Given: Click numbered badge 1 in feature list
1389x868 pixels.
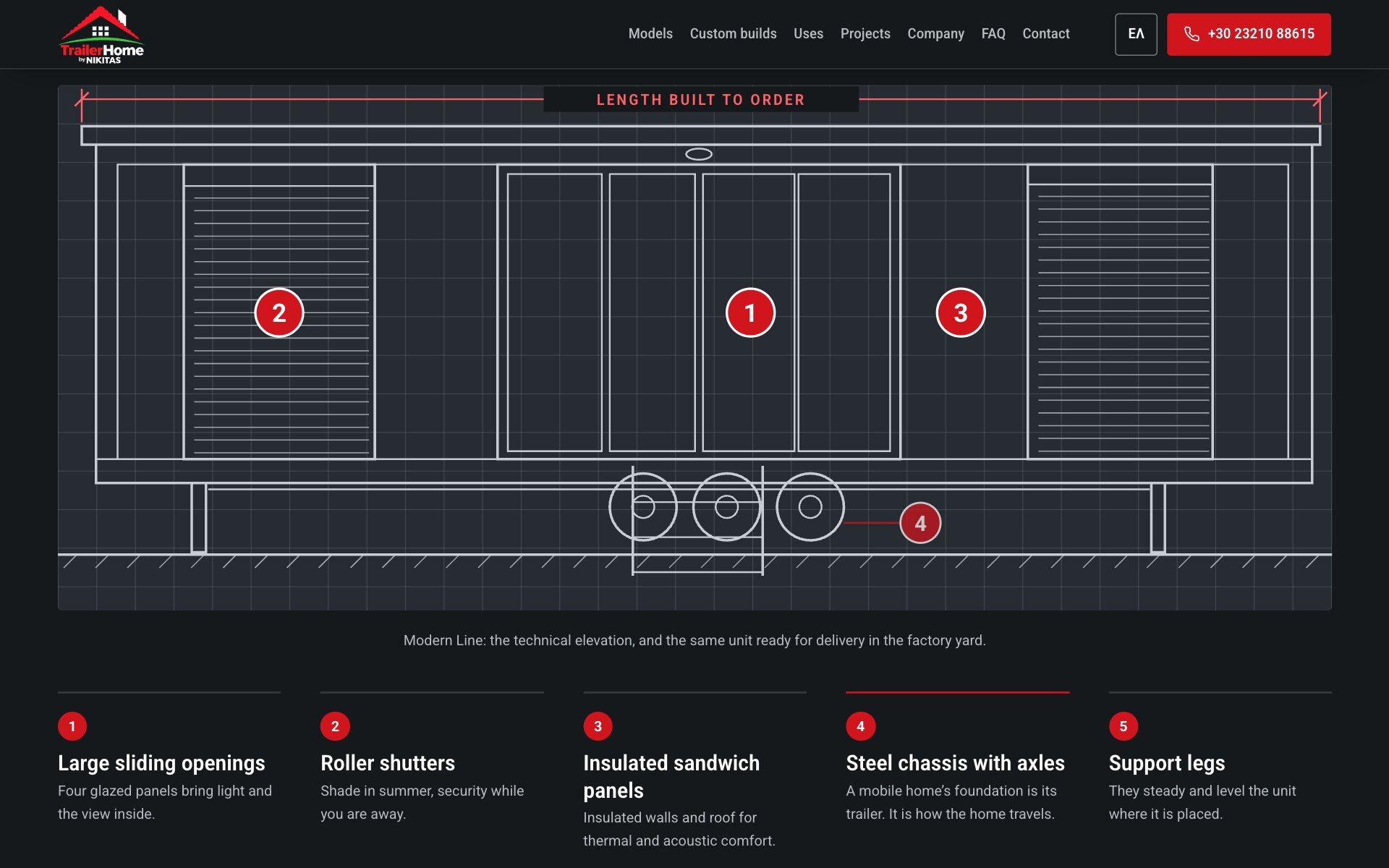Looking at the screenshot, I should (x=72, y=726).
